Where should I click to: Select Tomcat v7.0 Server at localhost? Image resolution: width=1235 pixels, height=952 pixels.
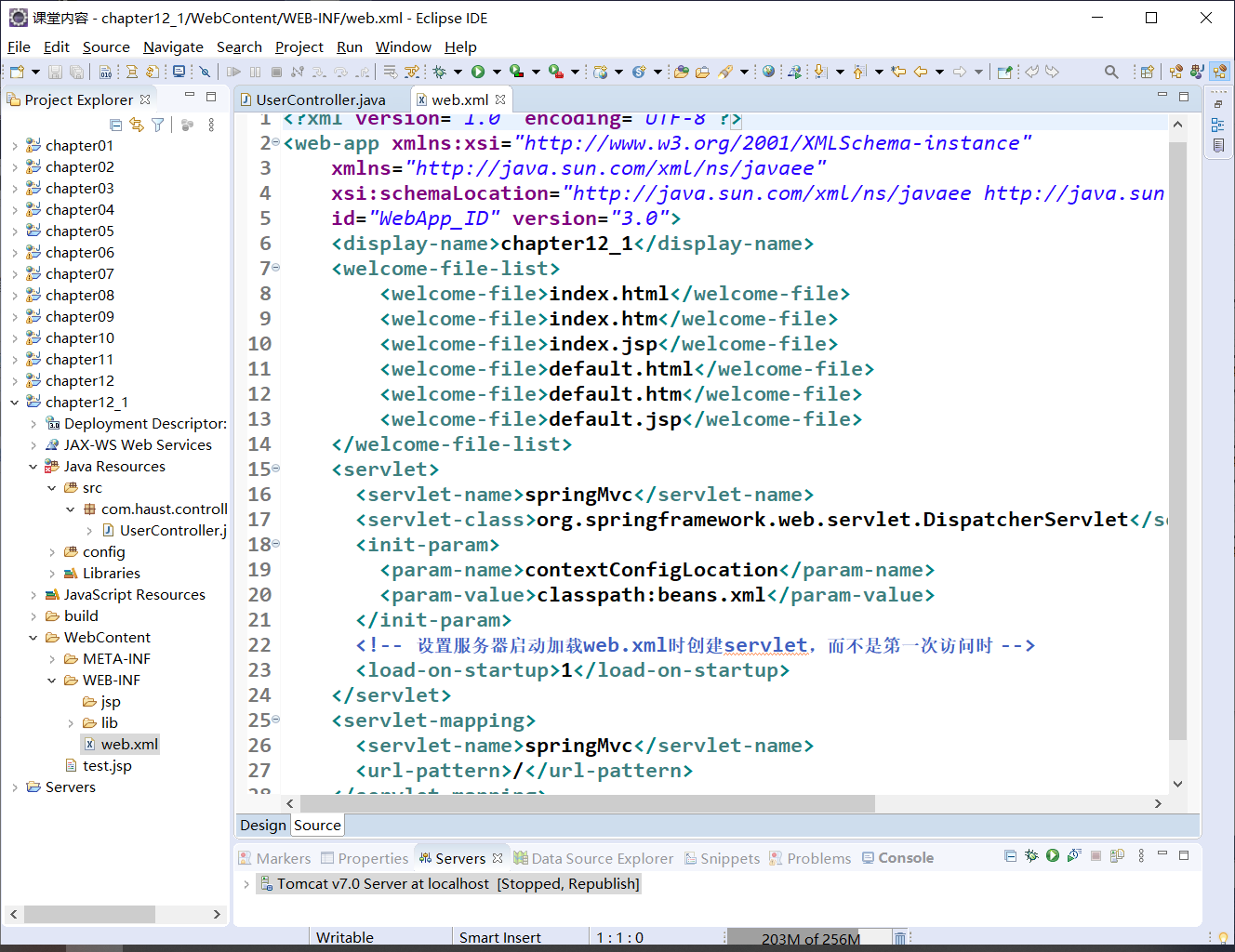[449, 884]
